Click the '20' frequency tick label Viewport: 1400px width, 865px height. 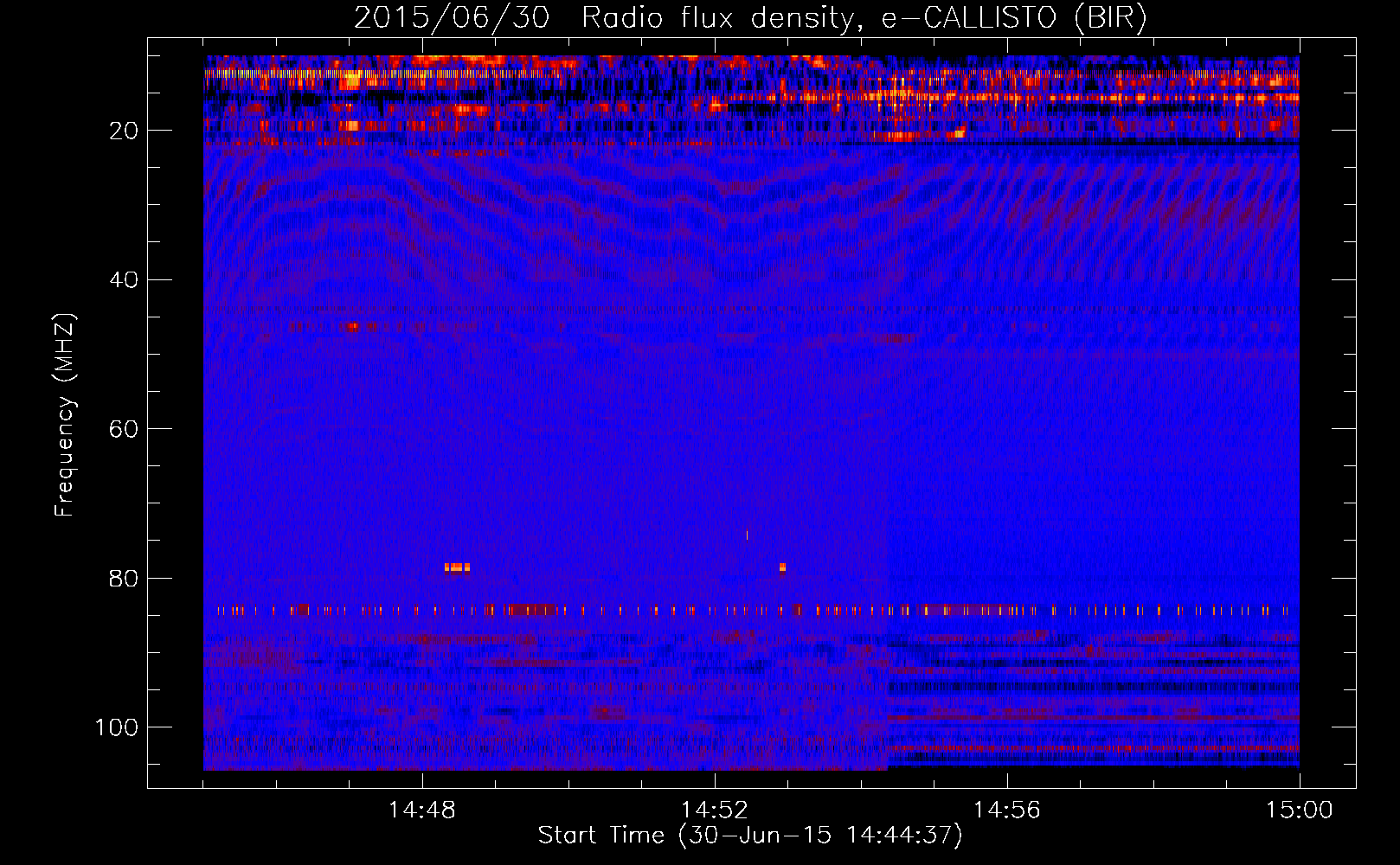(x=124, y=131)
